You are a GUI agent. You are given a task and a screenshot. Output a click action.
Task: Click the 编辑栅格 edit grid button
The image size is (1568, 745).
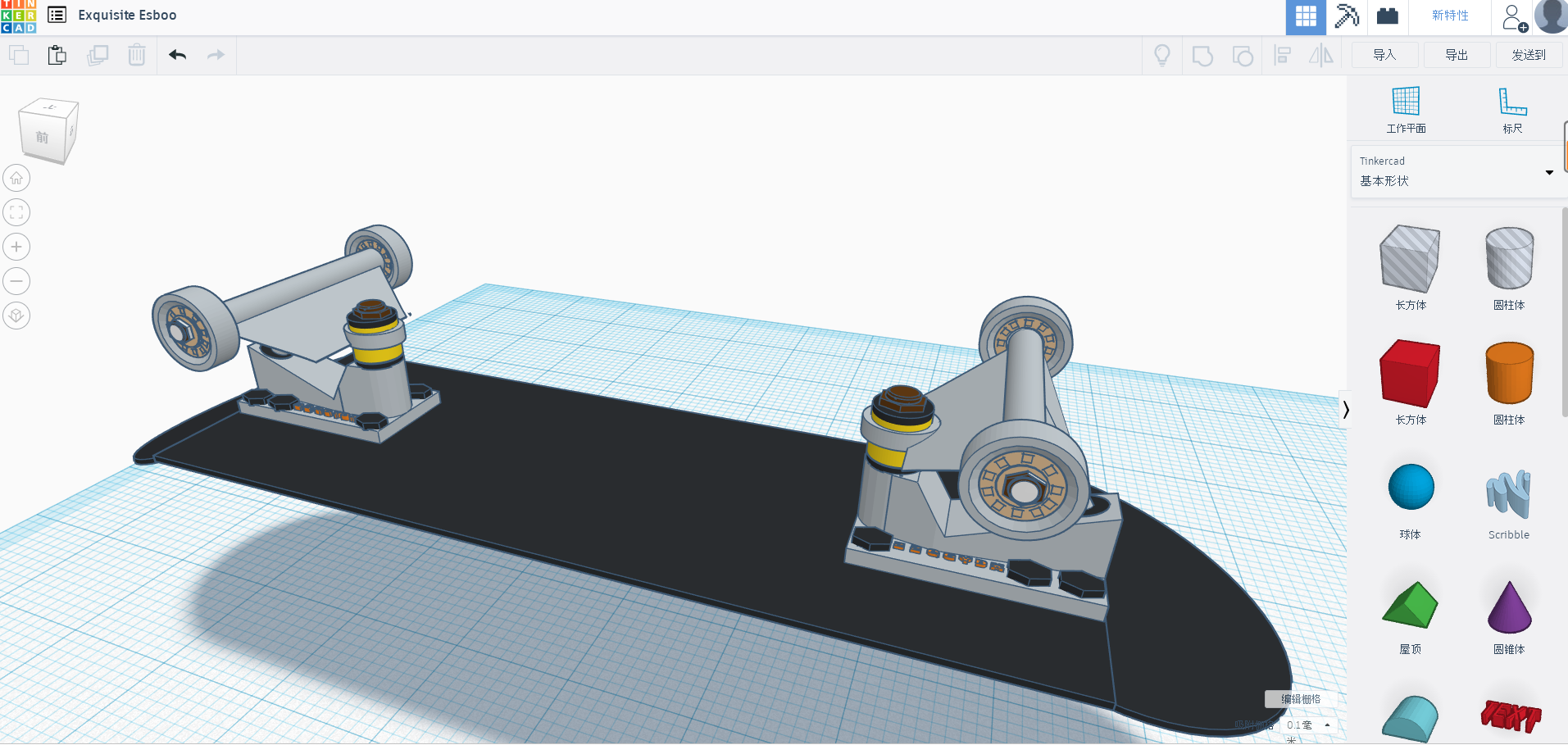pyautogui.click(x=1301, y=699)
